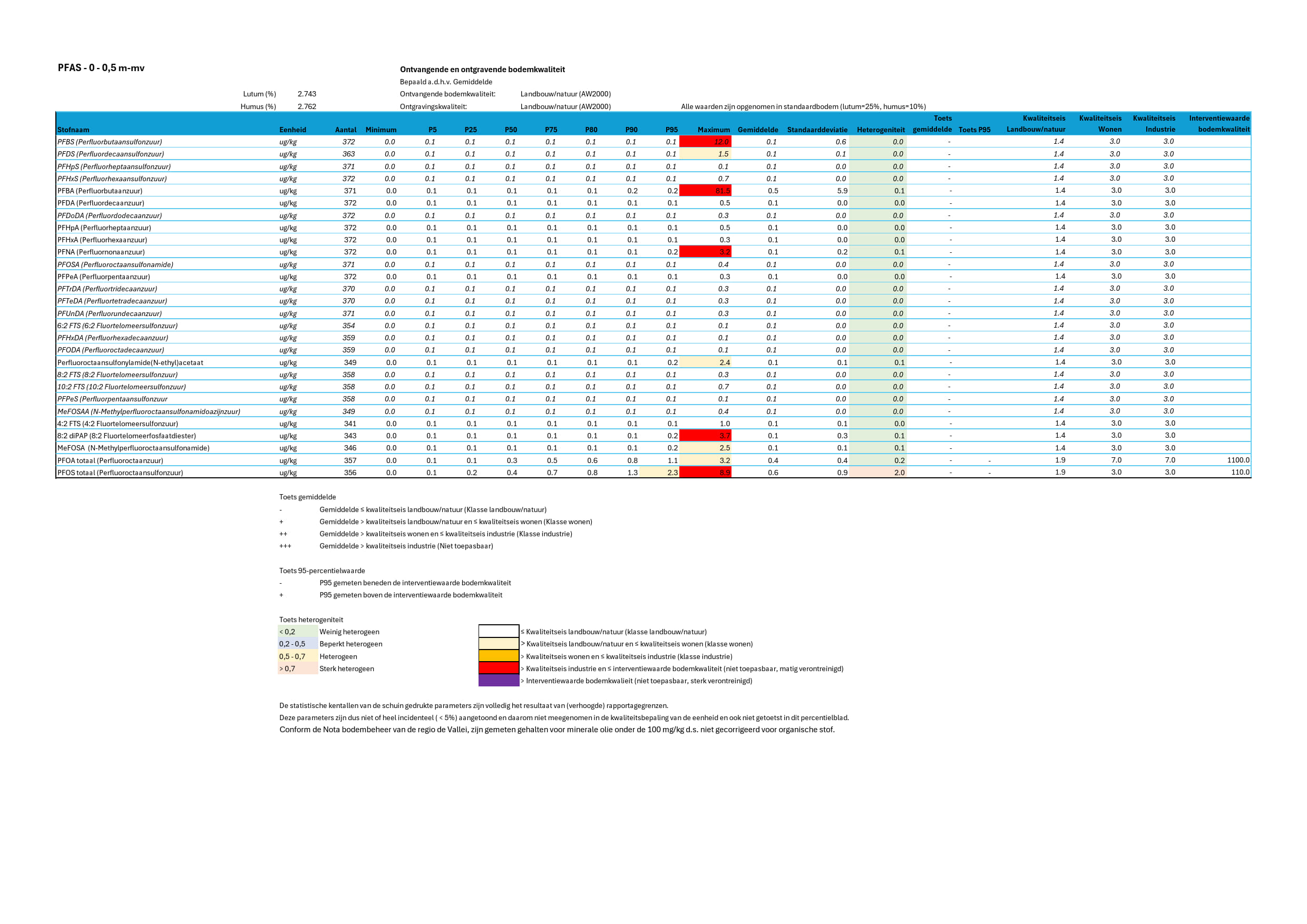Viewport: 1307px width, 924px height.
Task: Click the orange klasse industrie legend swatch
Action: 499,656
